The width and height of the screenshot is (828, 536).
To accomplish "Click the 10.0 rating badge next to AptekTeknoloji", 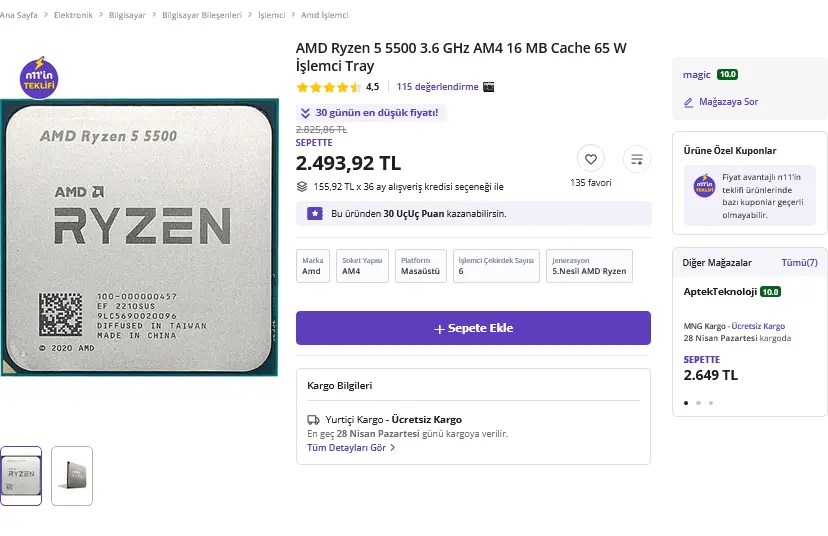I will pos(770,291).
